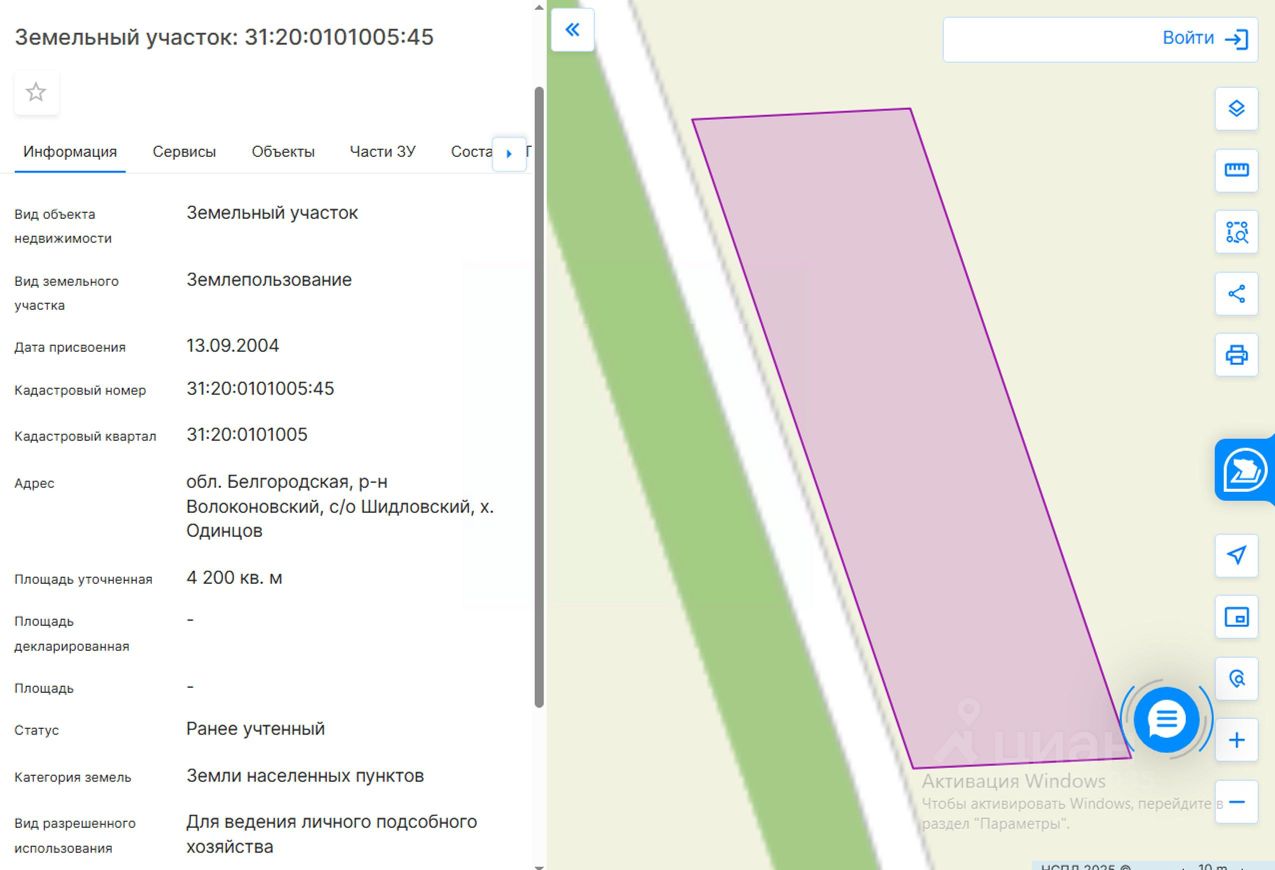Screen dimensions: 1275x870
Task: Open the Объекты tab
Action: click(283, 152)
